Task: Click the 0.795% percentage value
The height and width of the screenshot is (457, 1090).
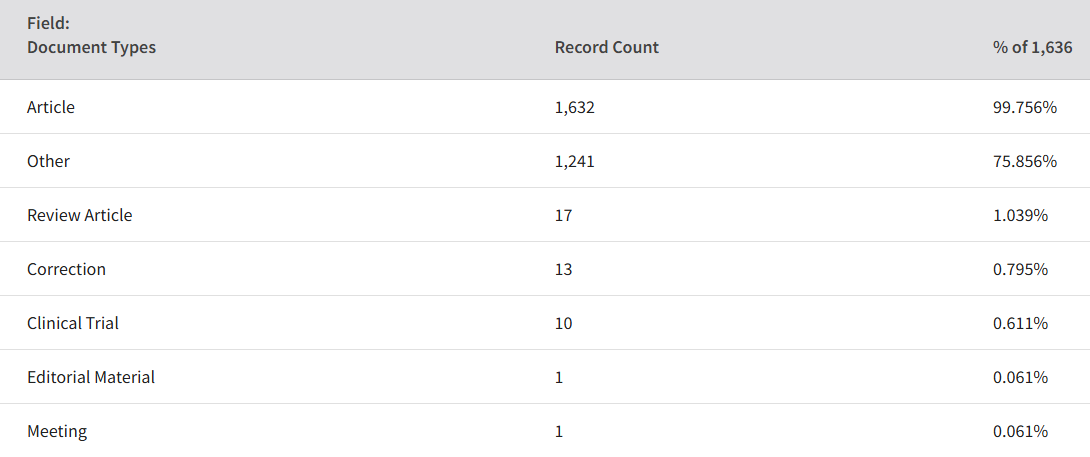Action: click(x=1020, y=269)
